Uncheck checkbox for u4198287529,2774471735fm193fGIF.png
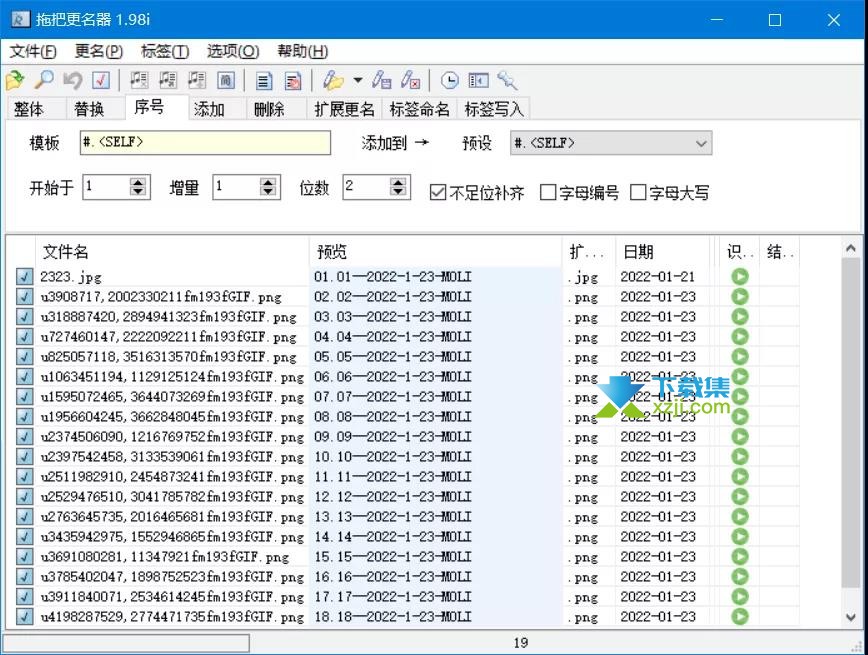The height and width of the screenshot is (655, 868). pos(24,616)
